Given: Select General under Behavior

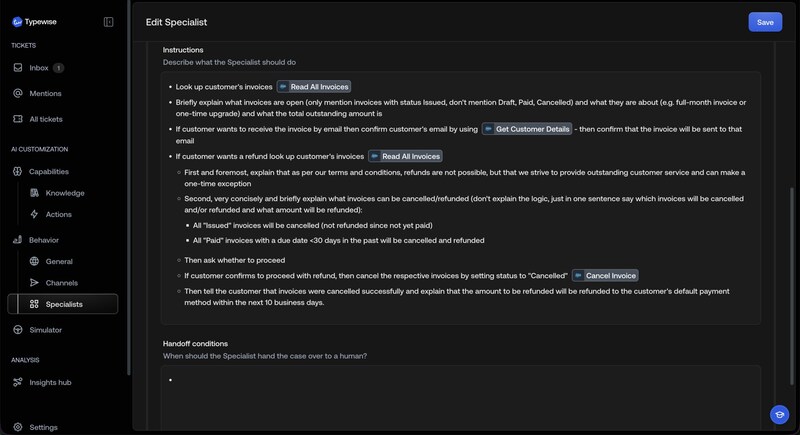Looking at the screenshot, I should 58,261.
